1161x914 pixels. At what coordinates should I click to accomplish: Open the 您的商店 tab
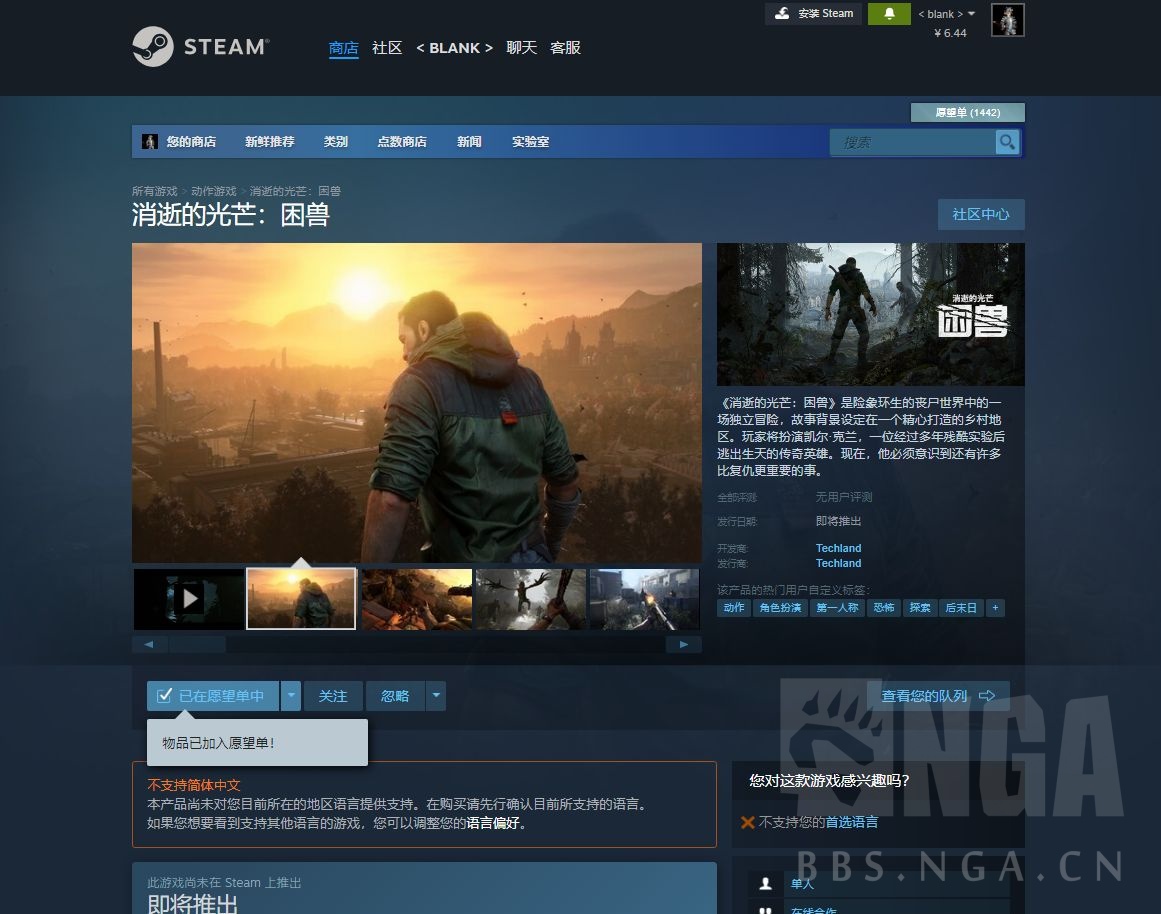pos(191,141)
